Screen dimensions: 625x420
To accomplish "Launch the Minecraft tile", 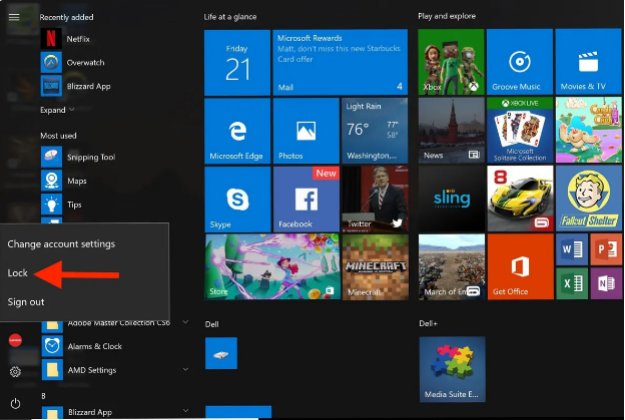I will [x=375, y=267].
